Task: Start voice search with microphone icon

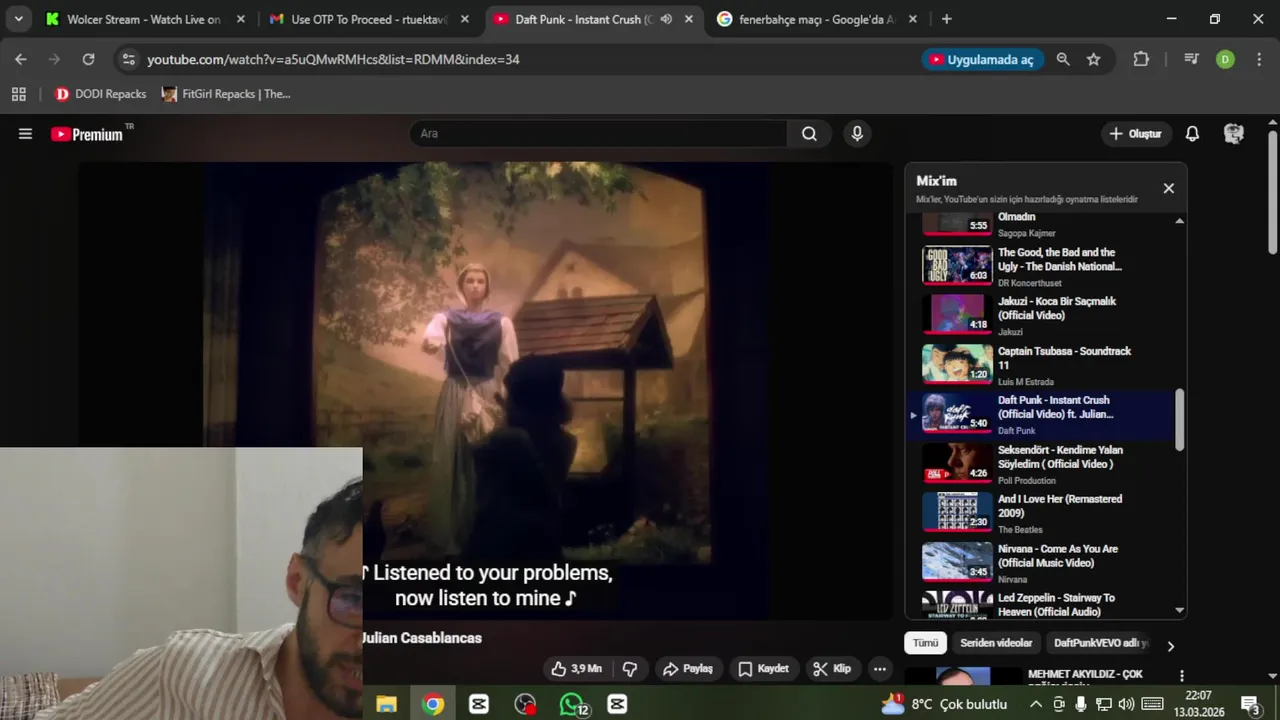Action: click(857, 134)
